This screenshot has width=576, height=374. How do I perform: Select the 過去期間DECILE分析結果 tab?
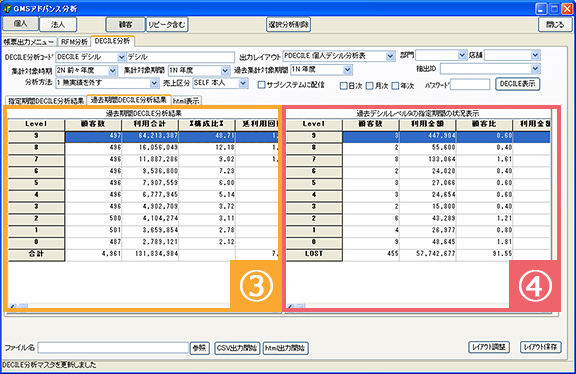[x=129, y=100]
